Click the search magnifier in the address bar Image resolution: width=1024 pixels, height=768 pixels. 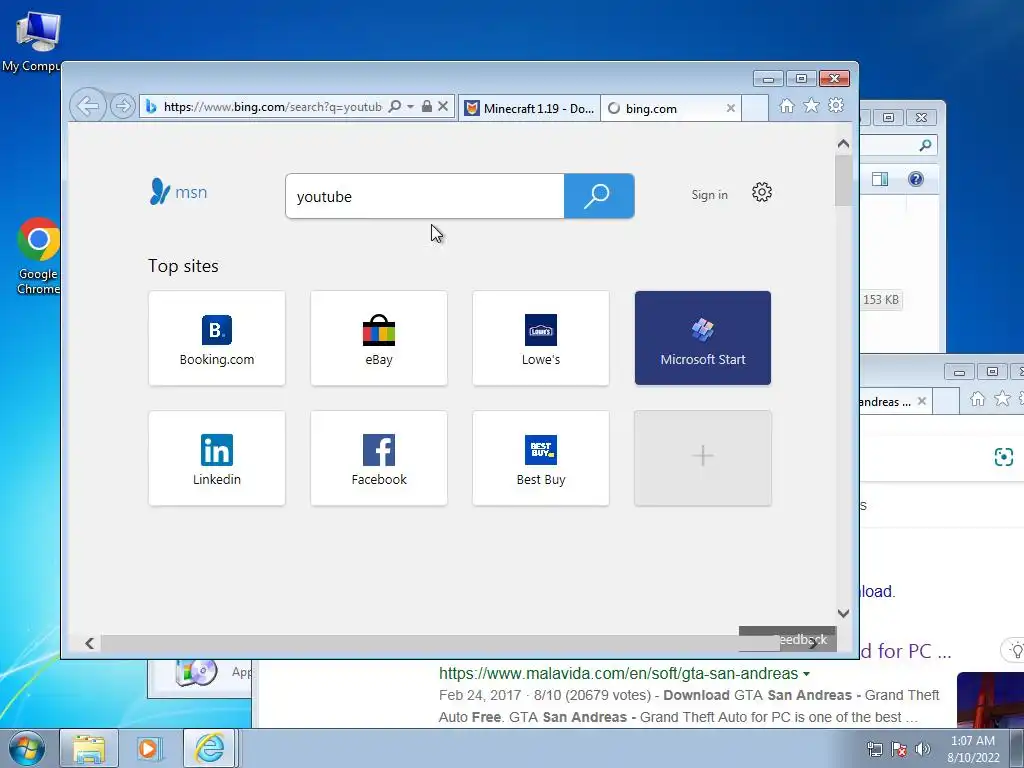click(x=395, y=106)
